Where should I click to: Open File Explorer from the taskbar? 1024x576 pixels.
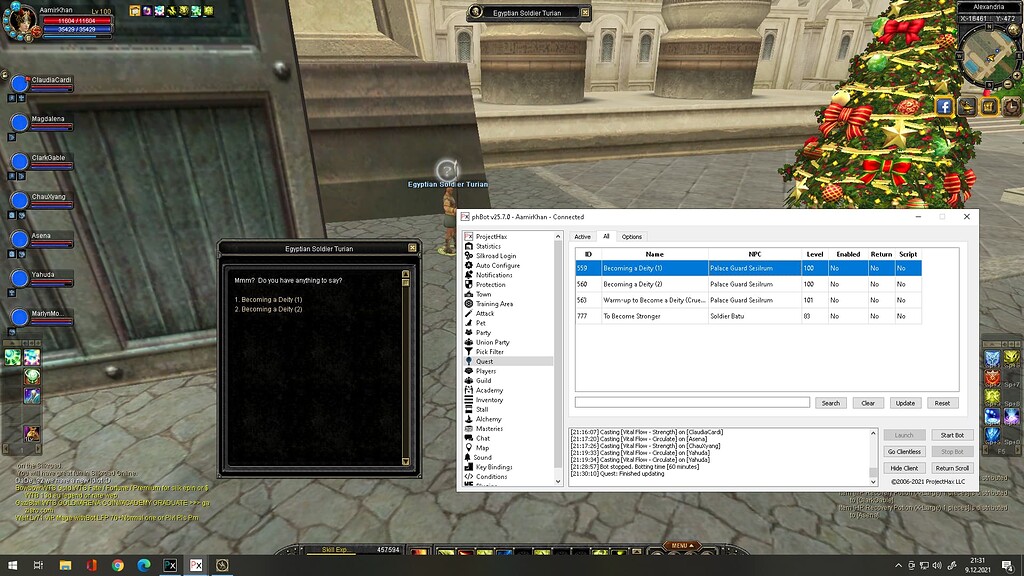65,565
